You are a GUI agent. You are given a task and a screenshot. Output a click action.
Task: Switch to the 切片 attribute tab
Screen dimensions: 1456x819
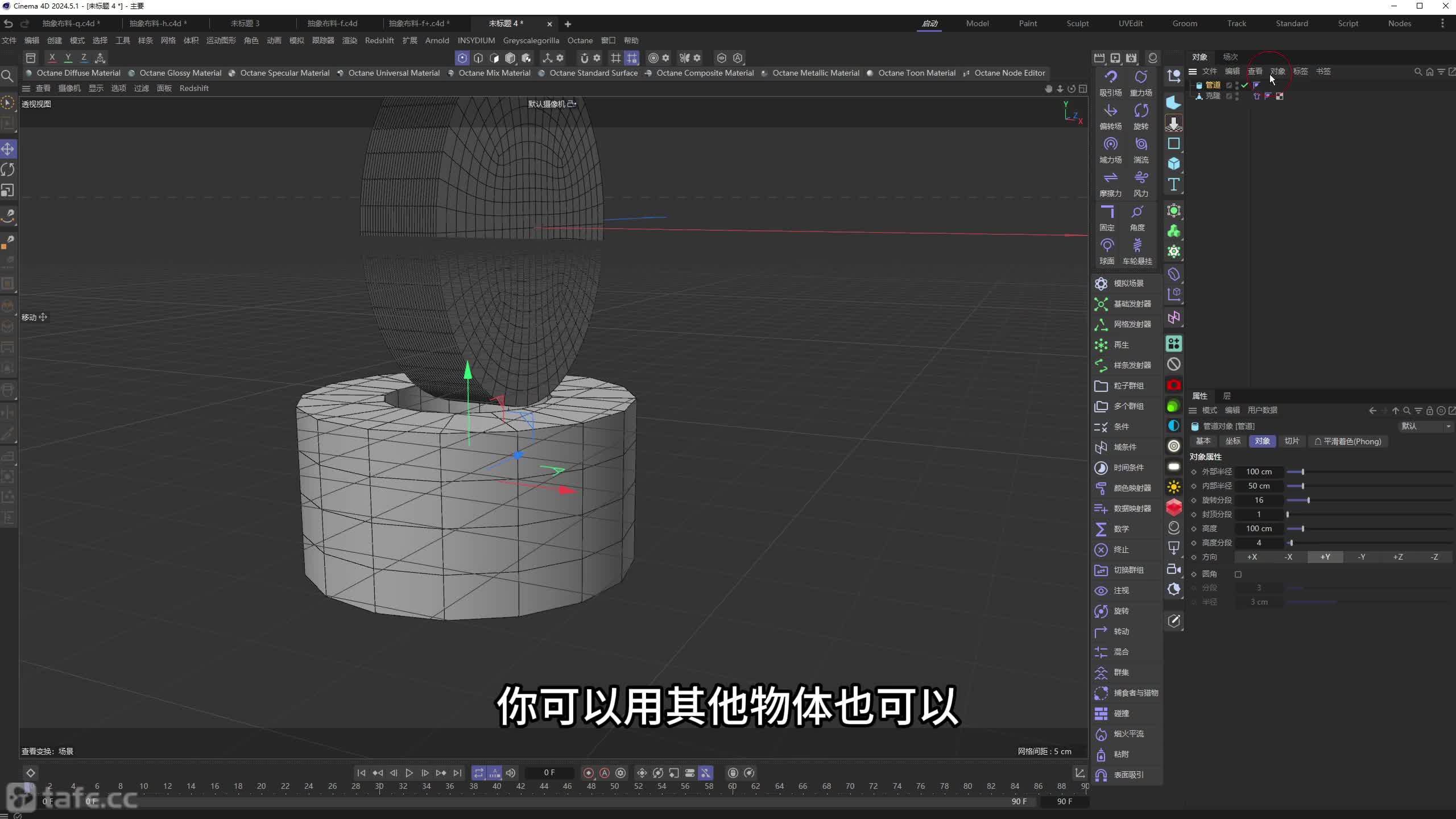pos(1292,441)
